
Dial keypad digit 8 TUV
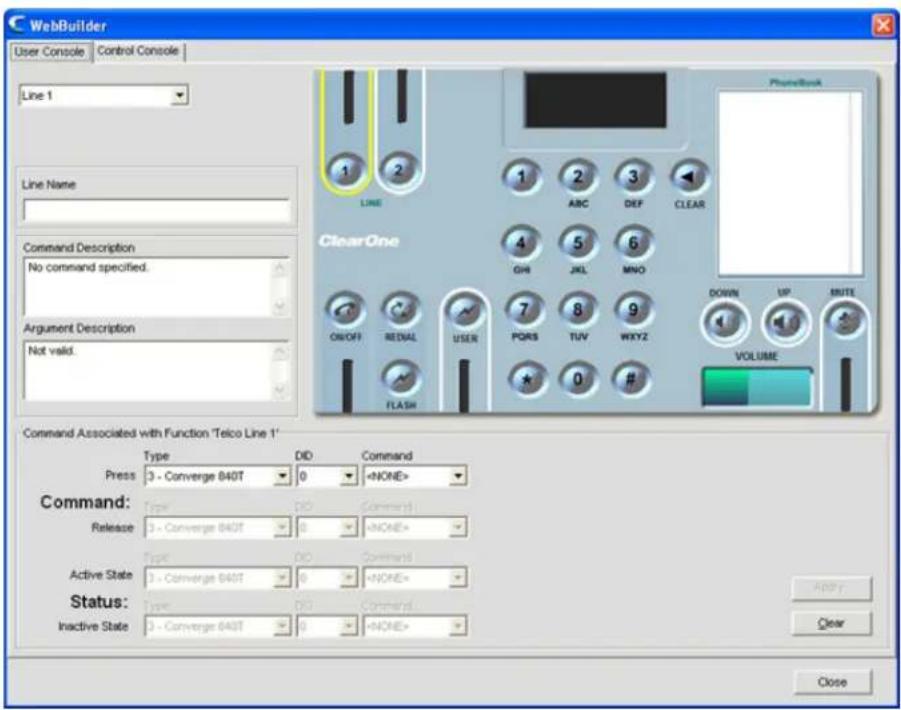coord(577,310)
